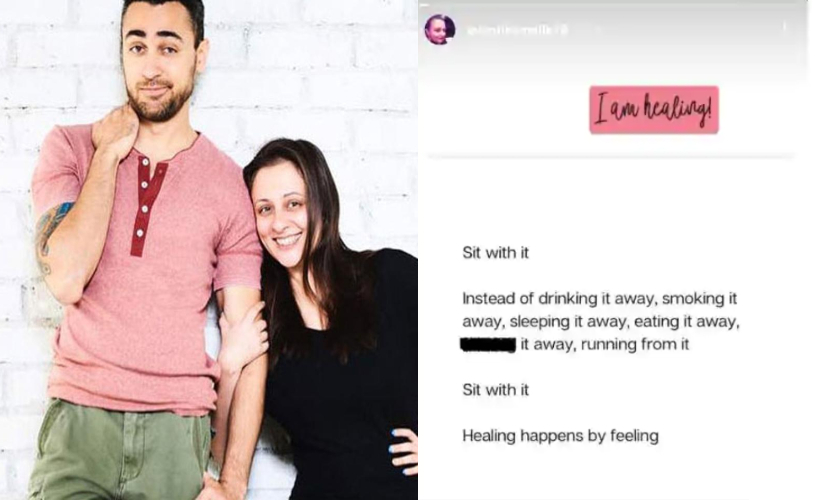Open the three-dot more options menu

pyautogui.click(x=784, y=27)
